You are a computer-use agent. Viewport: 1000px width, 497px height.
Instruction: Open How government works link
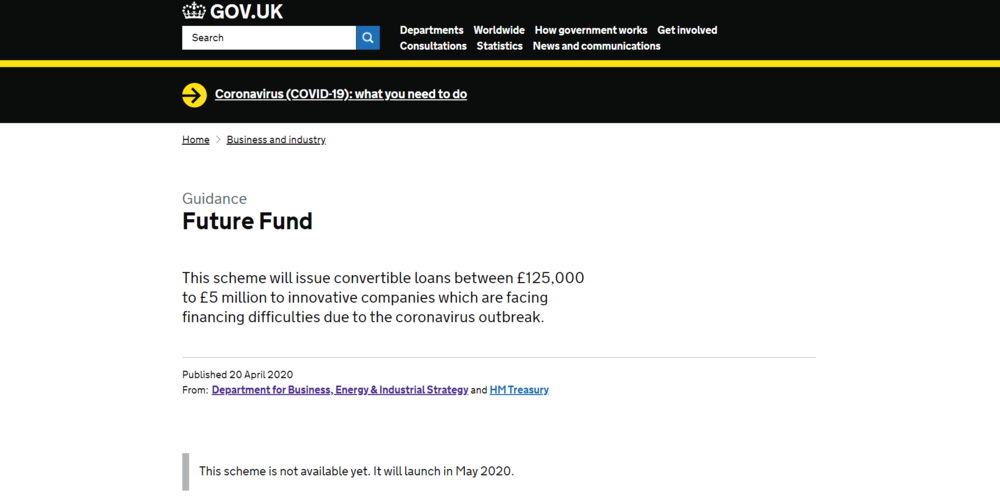click(x=591, y=30)
